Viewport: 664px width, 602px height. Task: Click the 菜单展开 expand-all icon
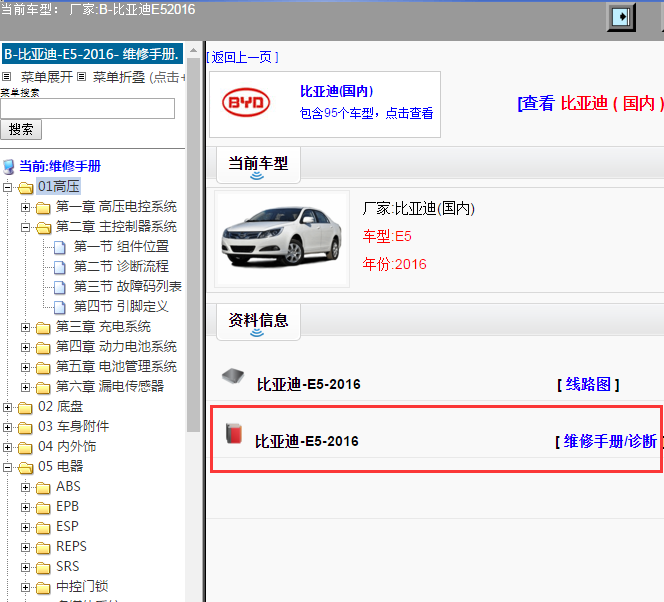pos(6,77)
